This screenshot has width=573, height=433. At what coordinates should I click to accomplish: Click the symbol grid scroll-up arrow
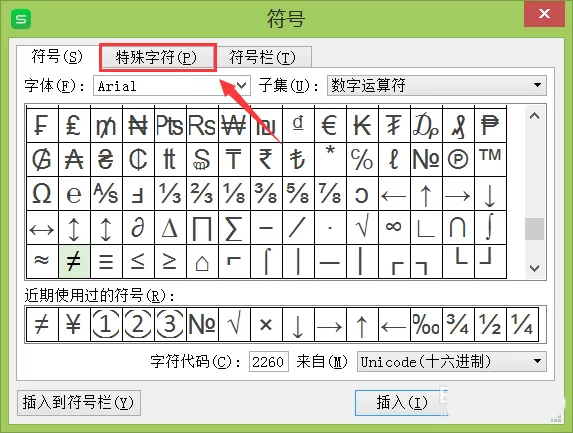click(535, 116)
